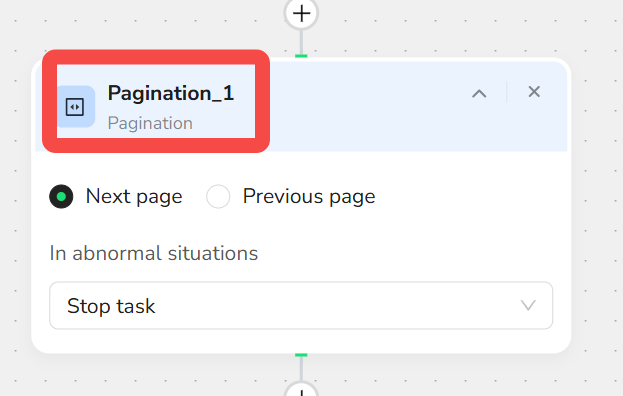The image size is (623, 396).
Task: Click the green connector at the node top
Action: (x=301, y=56)
